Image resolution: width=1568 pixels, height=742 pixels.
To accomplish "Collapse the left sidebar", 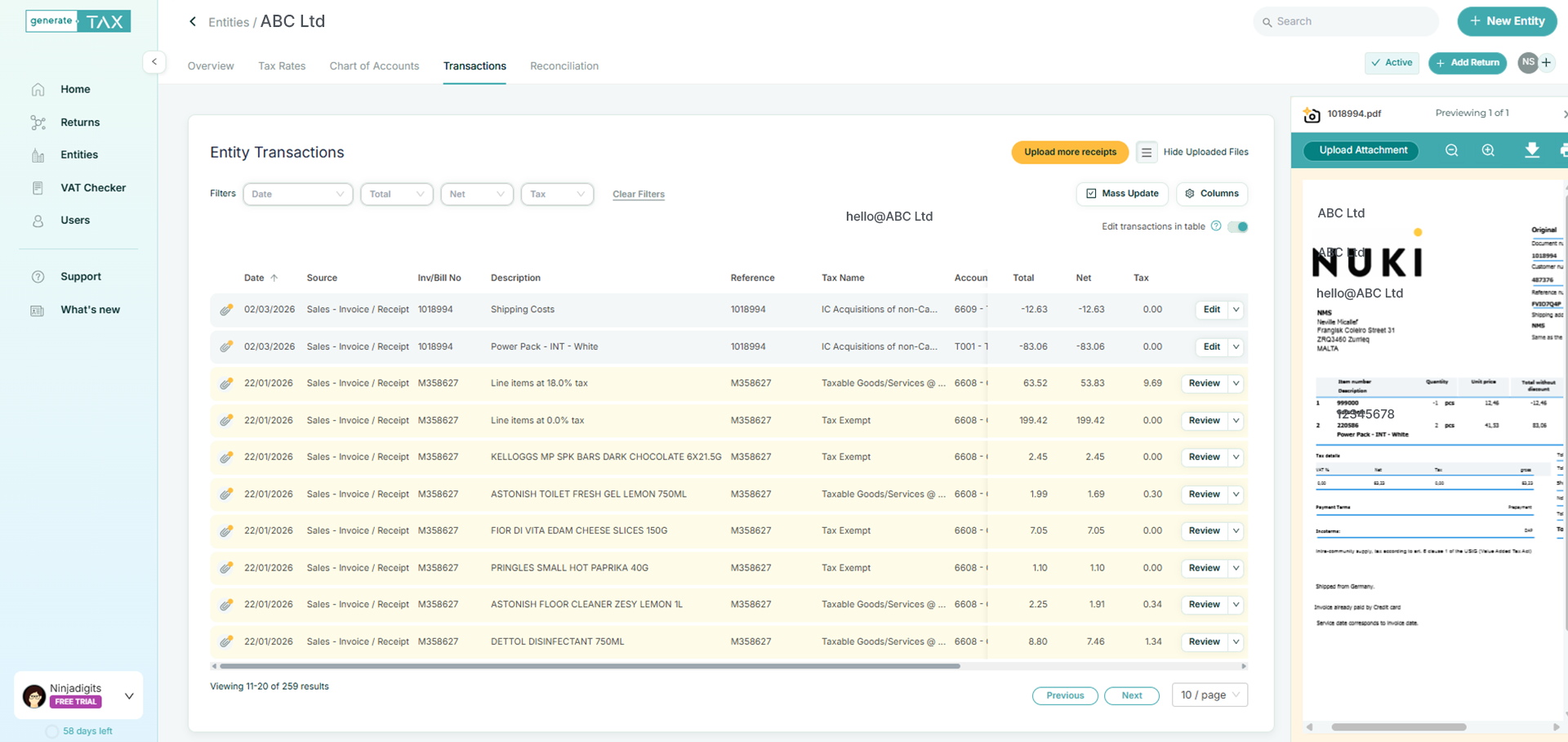I will point(154,62).
